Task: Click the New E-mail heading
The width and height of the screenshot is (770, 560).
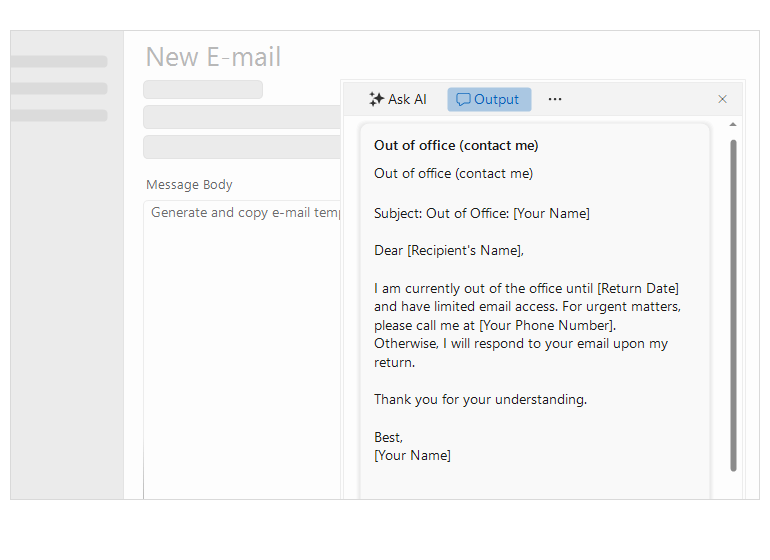Action: [214, 56]
